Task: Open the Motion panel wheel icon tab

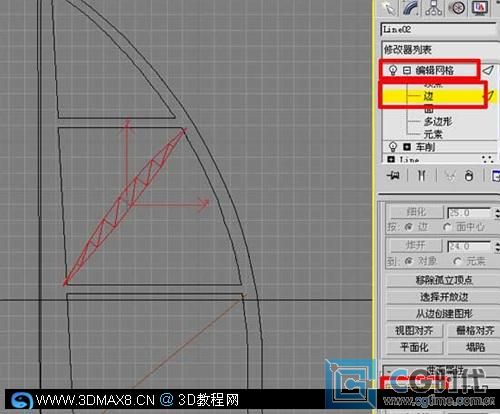Action: click(456, 7)
